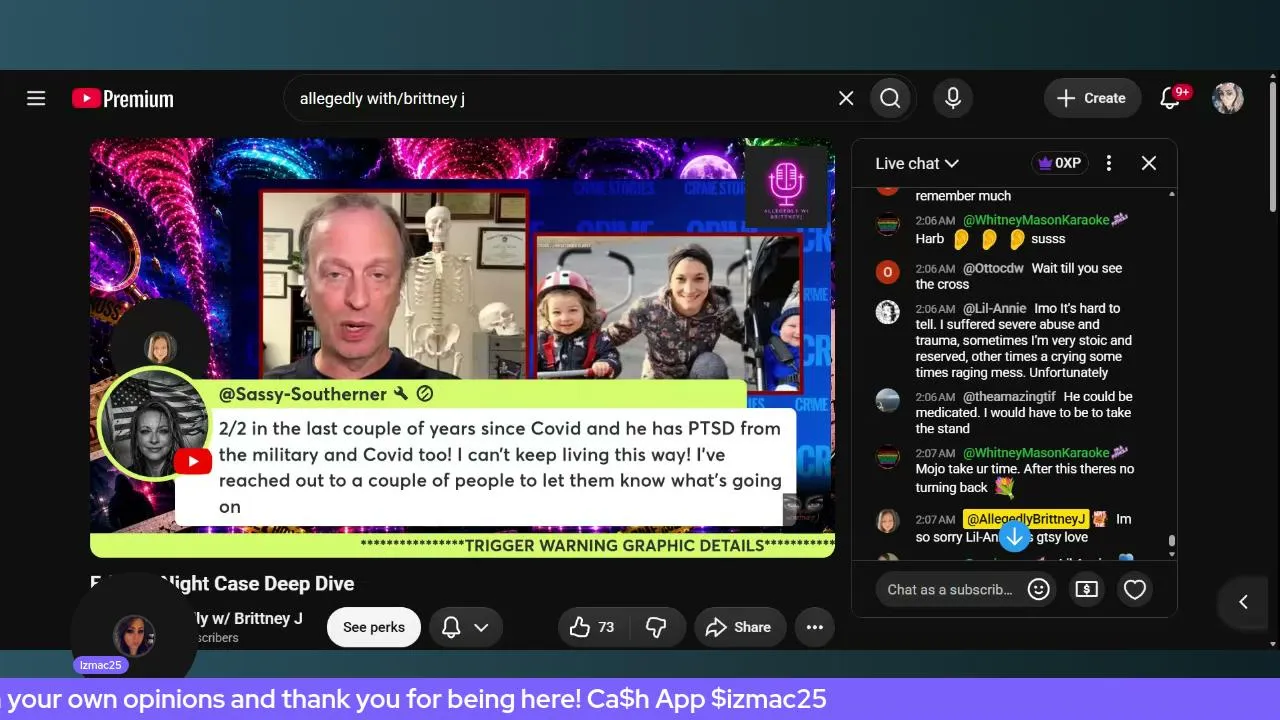
Task: Open @Lil-Annie chat author name
Action: (x=994, y=308)
